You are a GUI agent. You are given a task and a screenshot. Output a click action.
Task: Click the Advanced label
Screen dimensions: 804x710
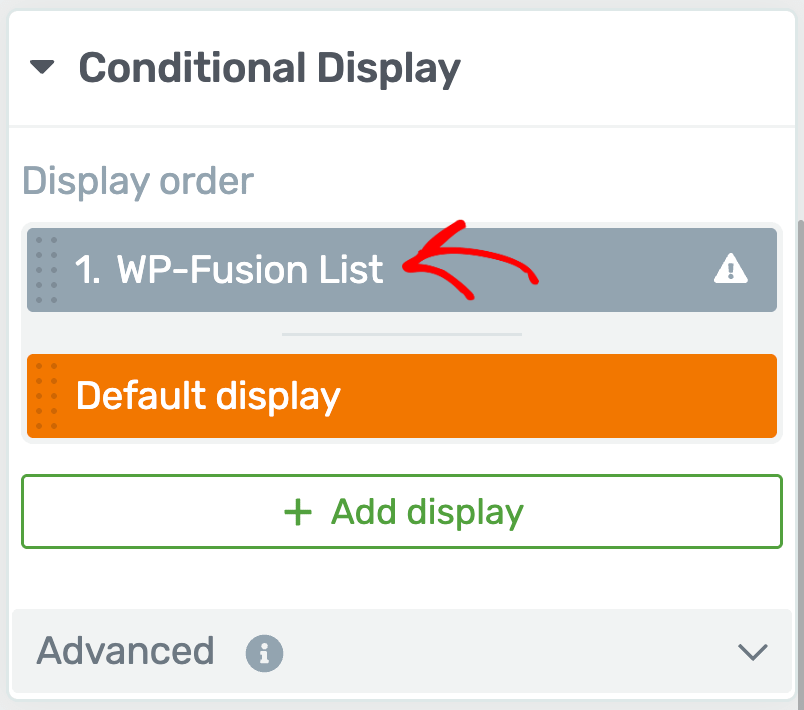125,651
